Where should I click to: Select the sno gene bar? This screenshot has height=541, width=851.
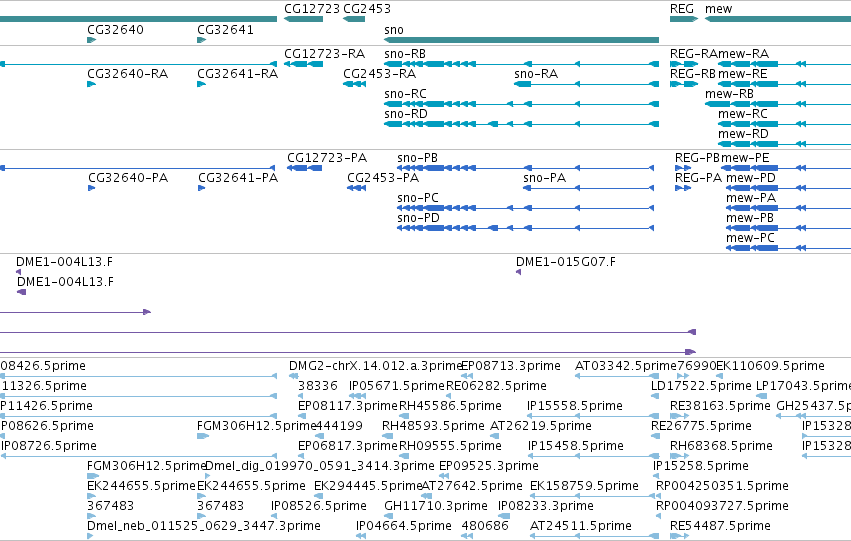tap(521, 40)
